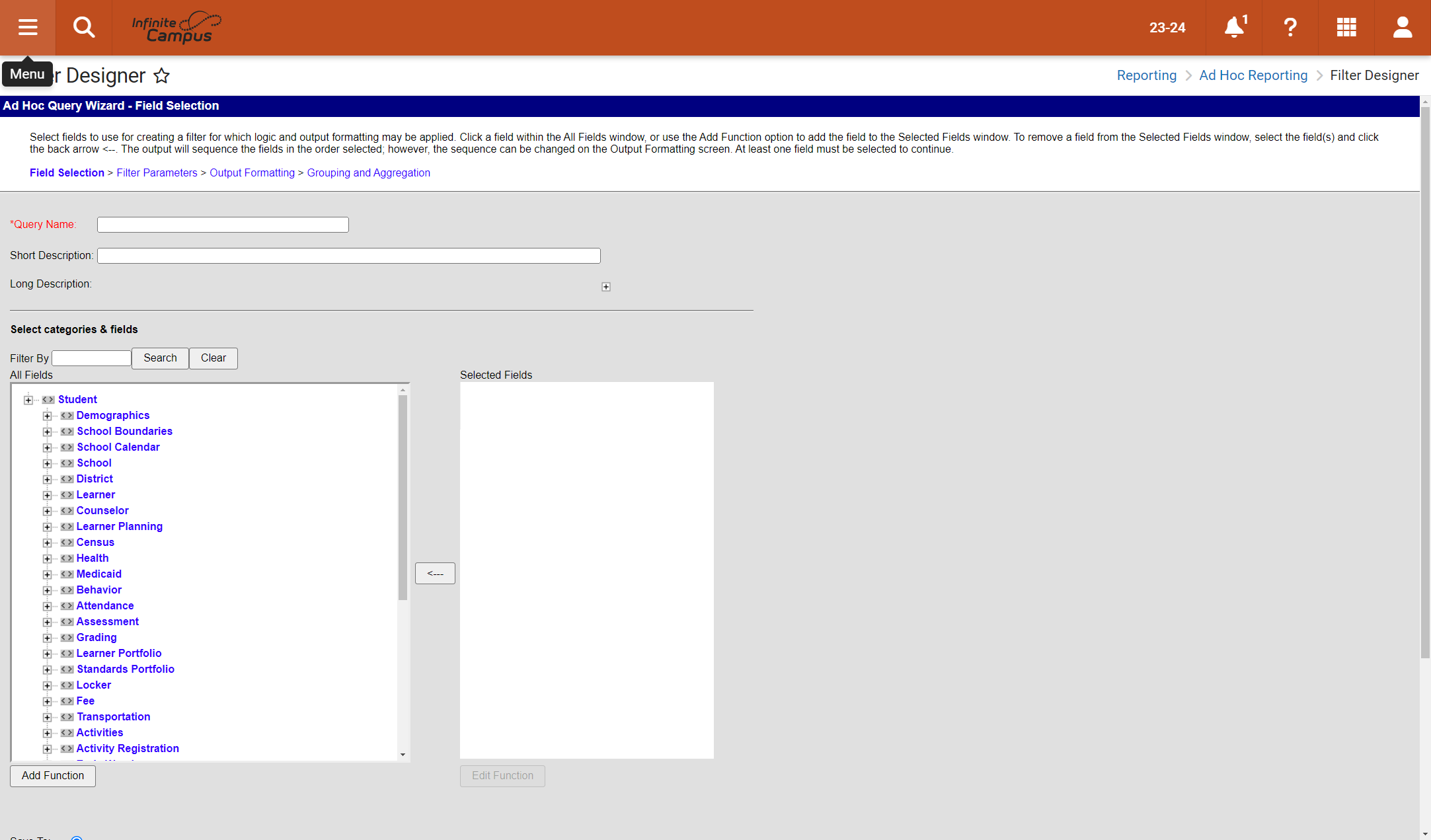Click inside the Selected Fields list
This screenshot has width=1431, height=840.
586,570
